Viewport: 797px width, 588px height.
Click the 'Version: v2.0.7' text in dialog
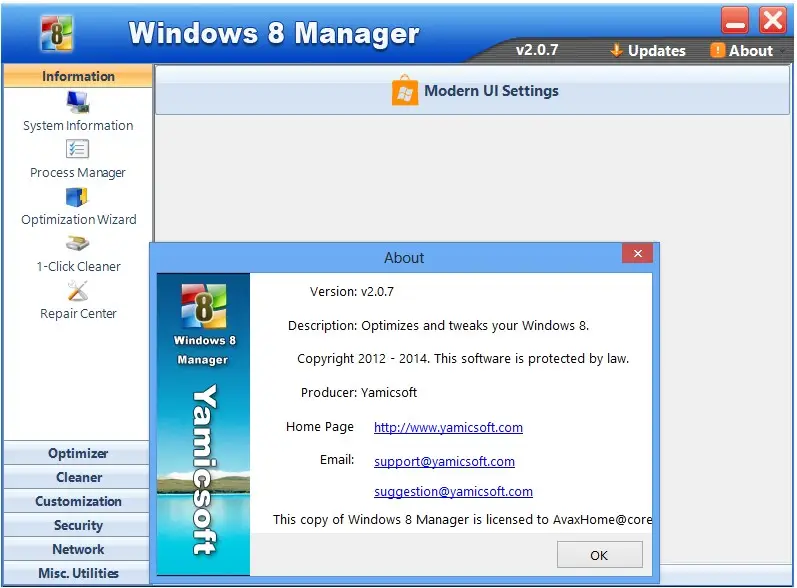352,292
